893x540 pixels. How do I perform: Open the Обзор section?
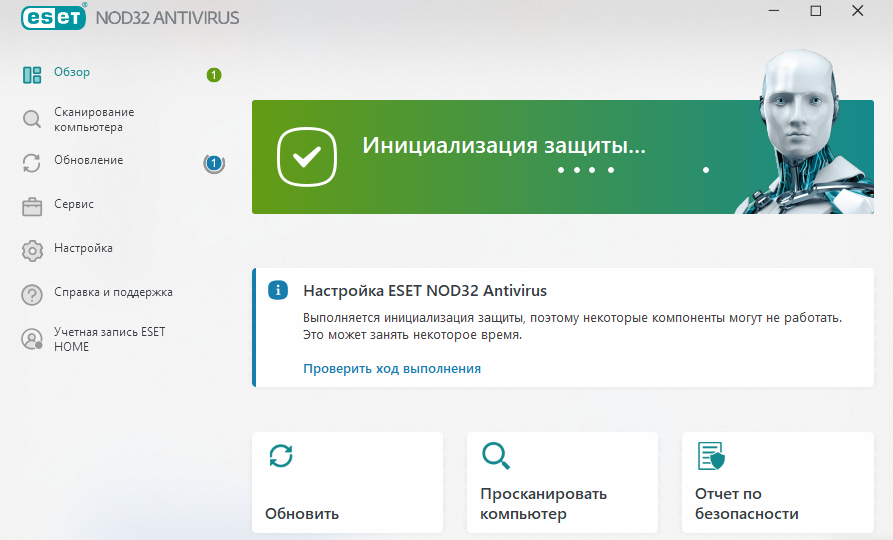[72, 72]
